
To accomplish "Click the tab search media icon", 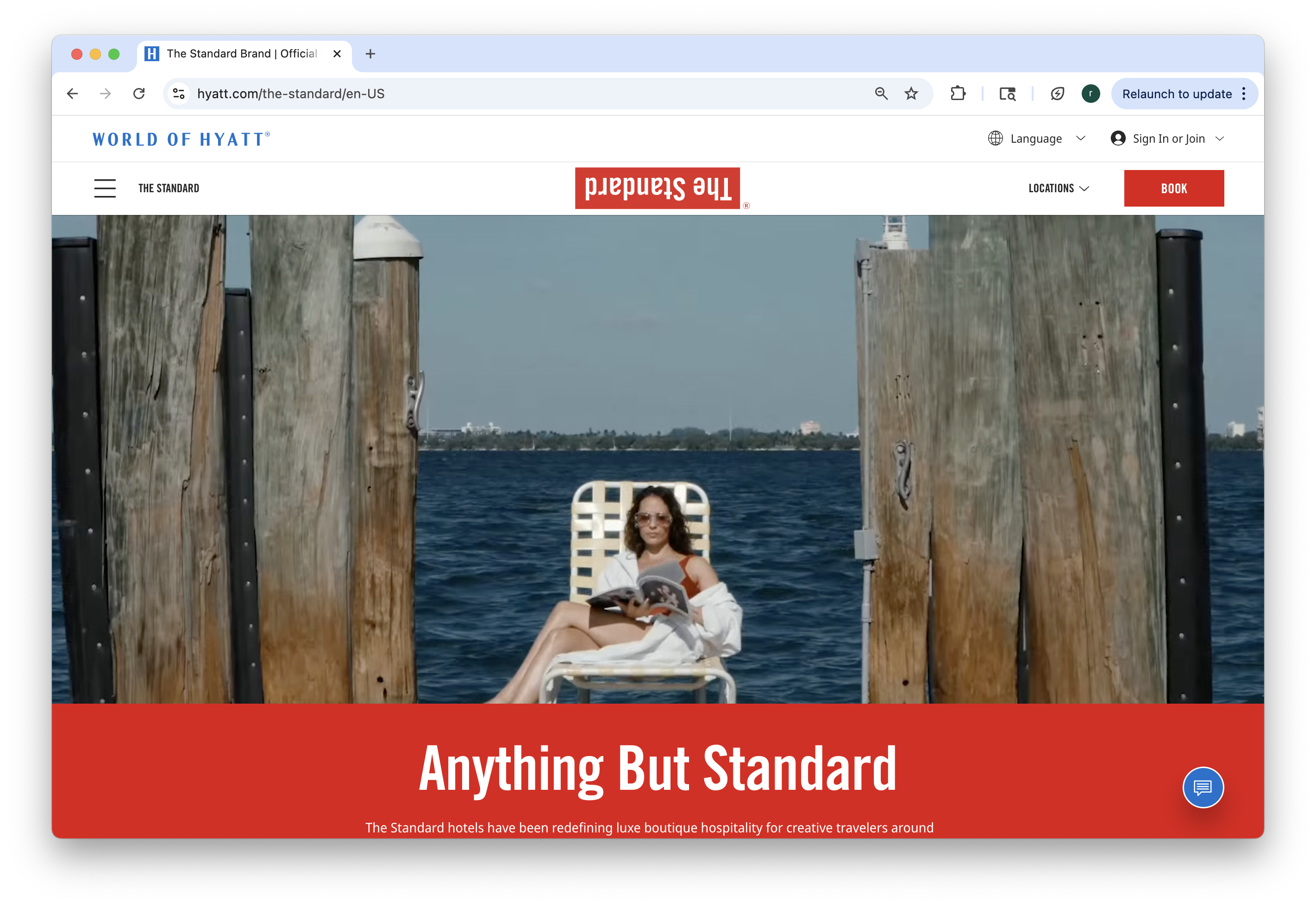I will (x=1007, y=94).
